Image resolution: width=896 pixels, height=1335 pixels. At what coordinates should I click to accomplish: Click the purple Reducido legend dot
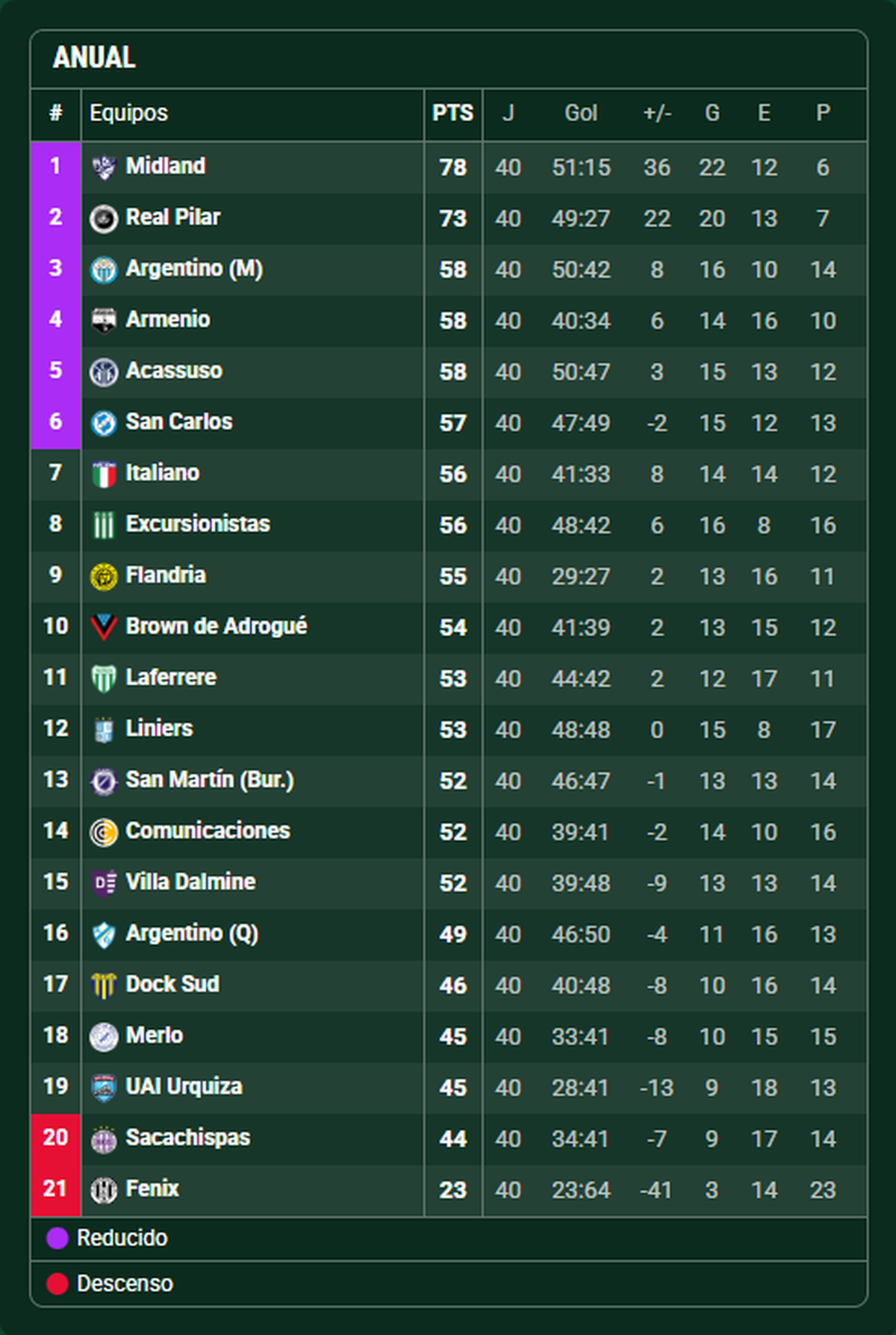click(57, 1239)
